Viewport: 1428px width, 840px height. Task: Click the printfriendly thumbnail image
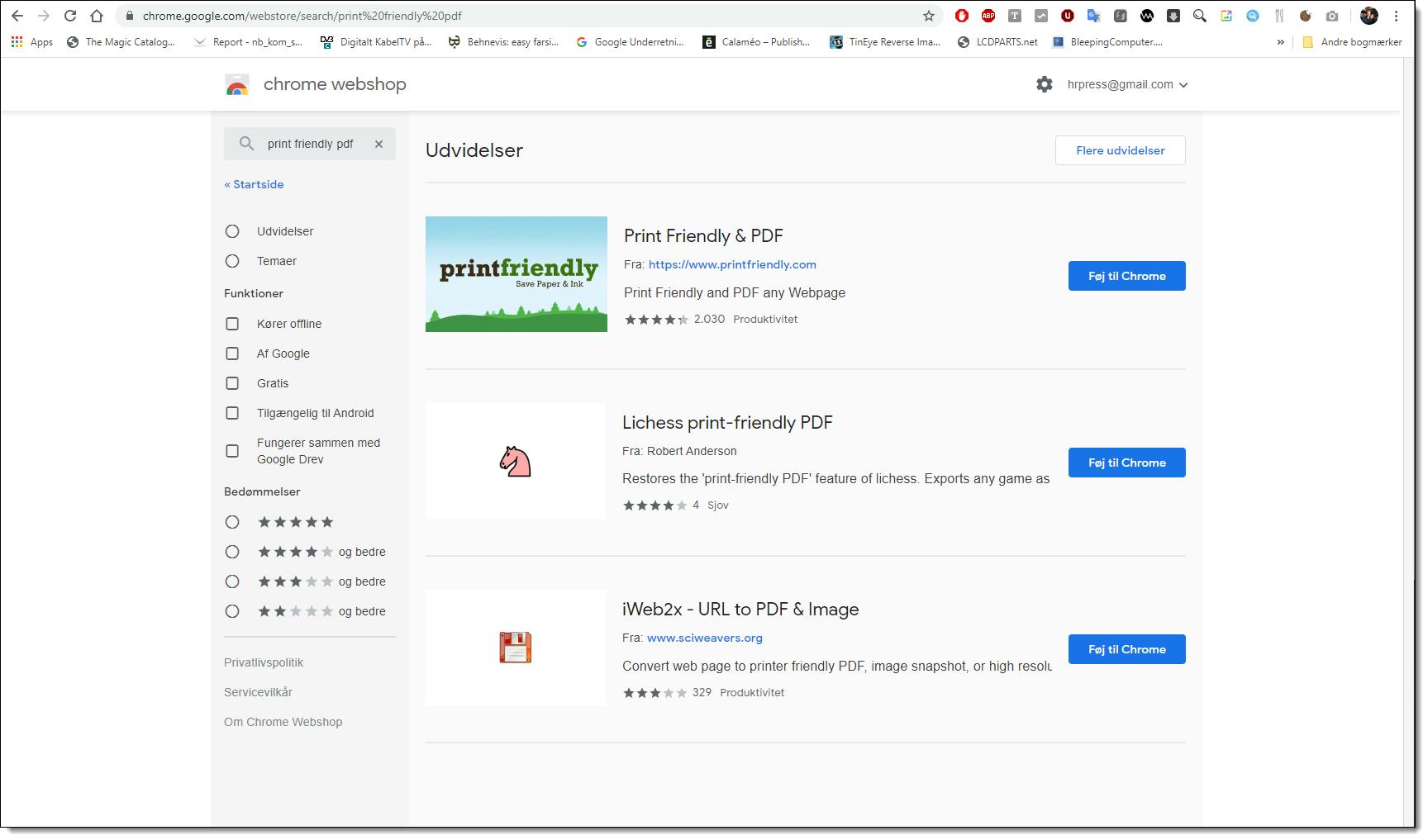pos(516,274)
